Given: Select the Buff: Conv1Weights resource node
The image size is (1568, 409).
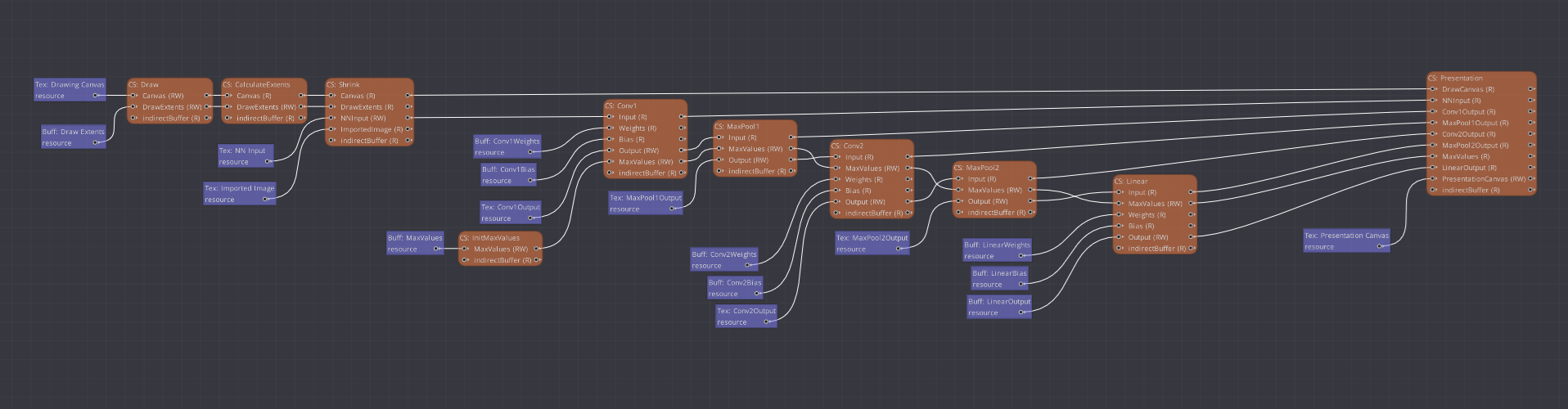Looking at the screenshot, I should (507, 146).
